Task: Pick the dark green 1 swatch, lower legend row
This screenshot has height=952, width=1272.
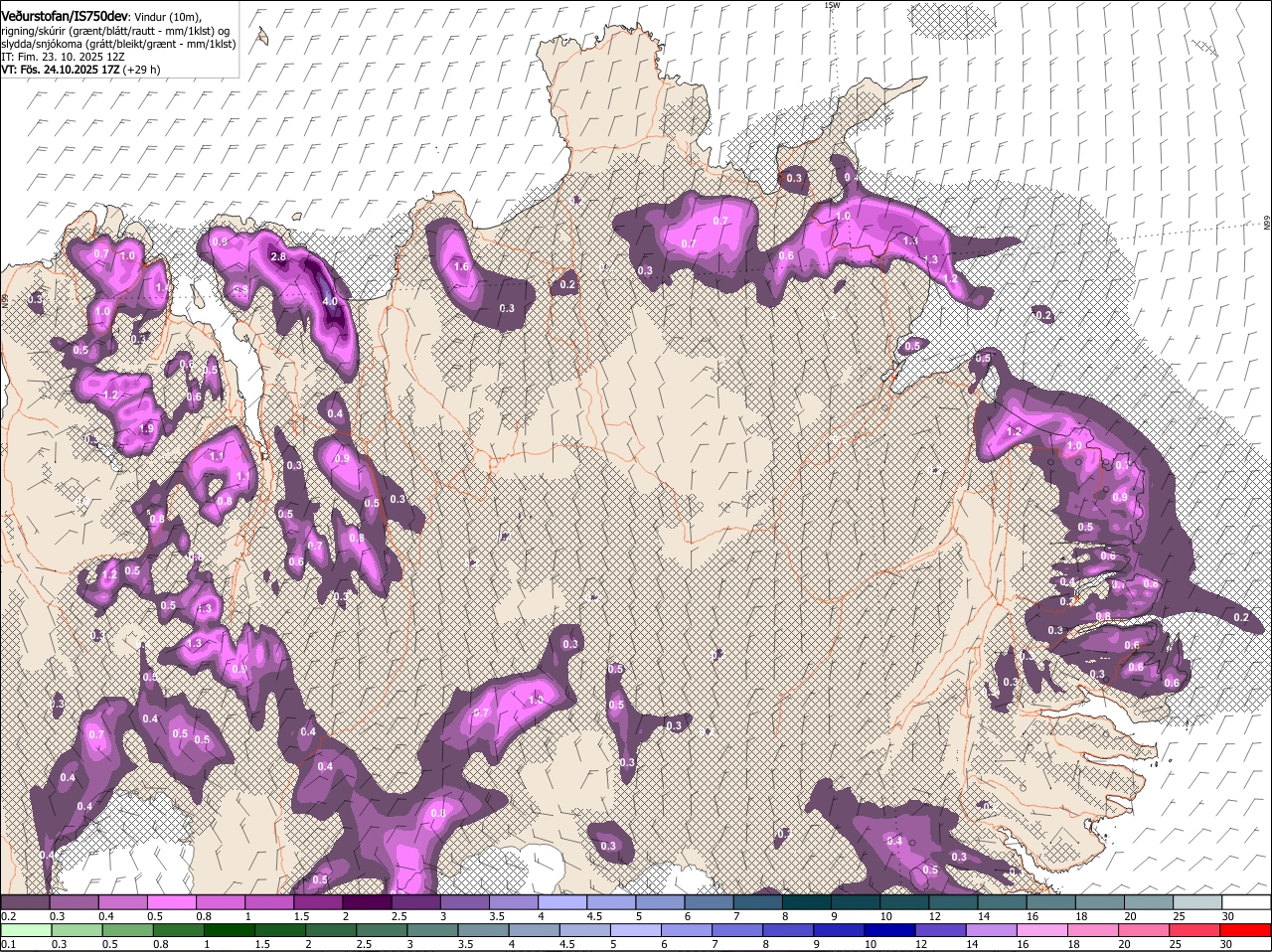Action: click(231, 929)
